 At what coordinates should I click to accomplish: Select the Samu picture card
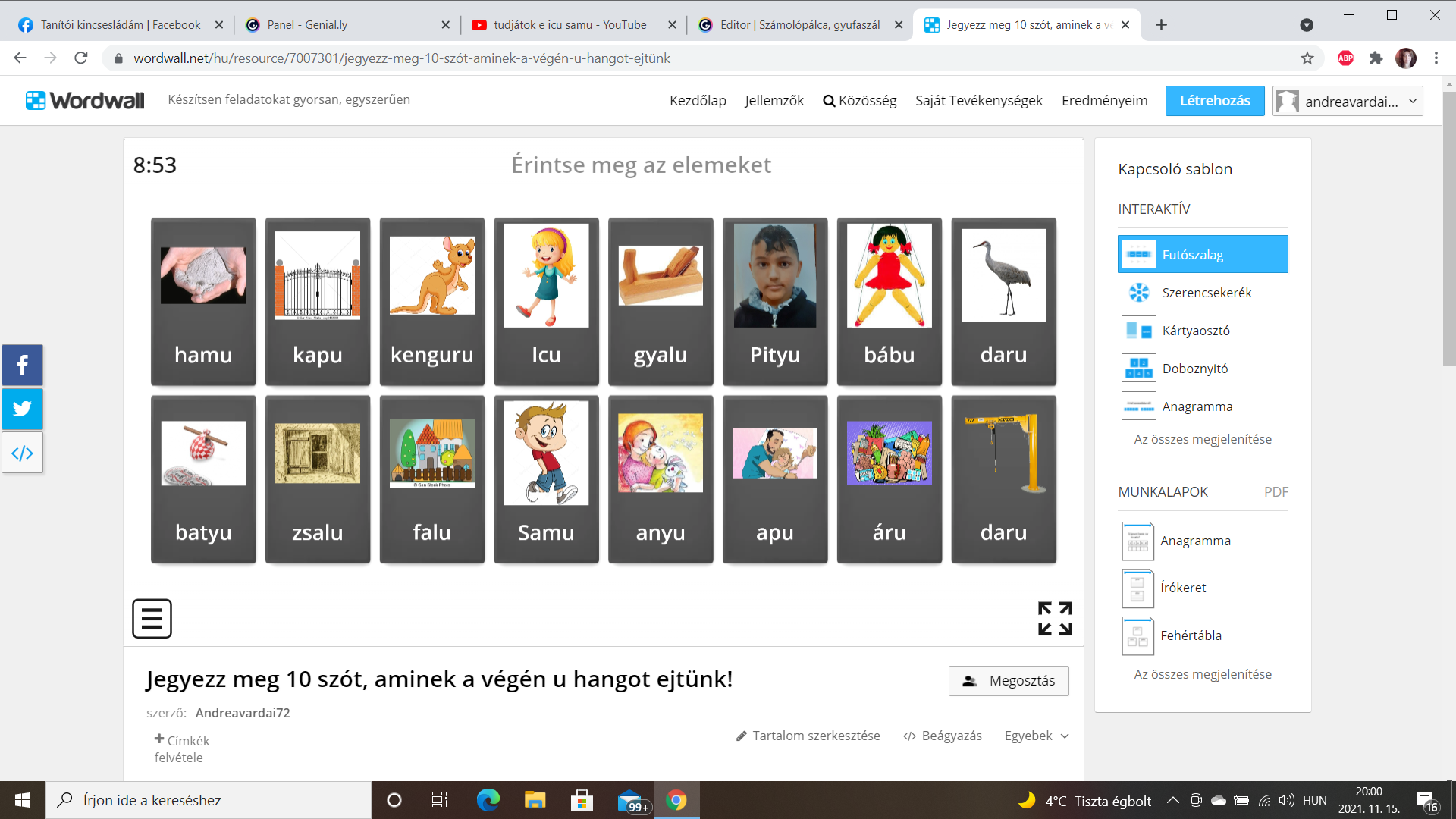click(x=546, y=479)
